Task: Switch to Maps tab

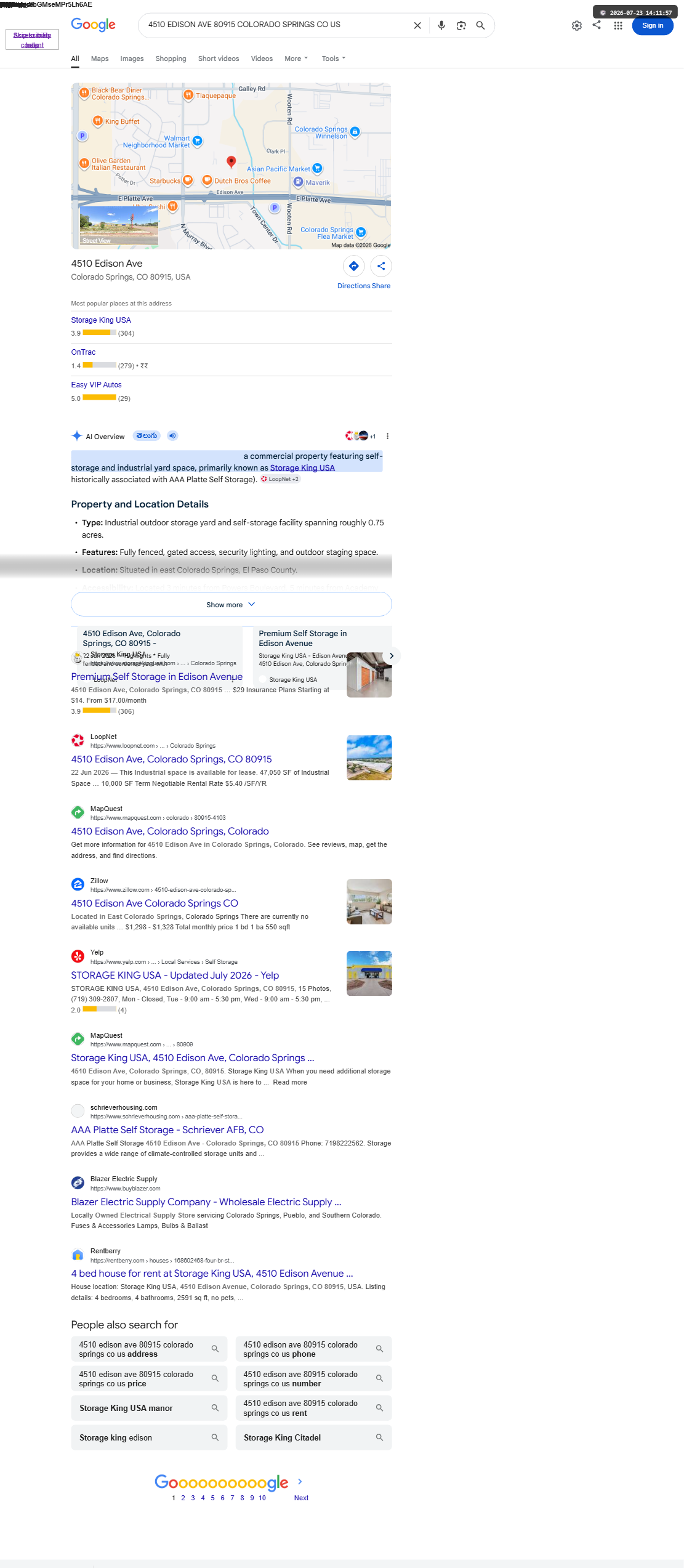Action: click(x=100, y=59)
